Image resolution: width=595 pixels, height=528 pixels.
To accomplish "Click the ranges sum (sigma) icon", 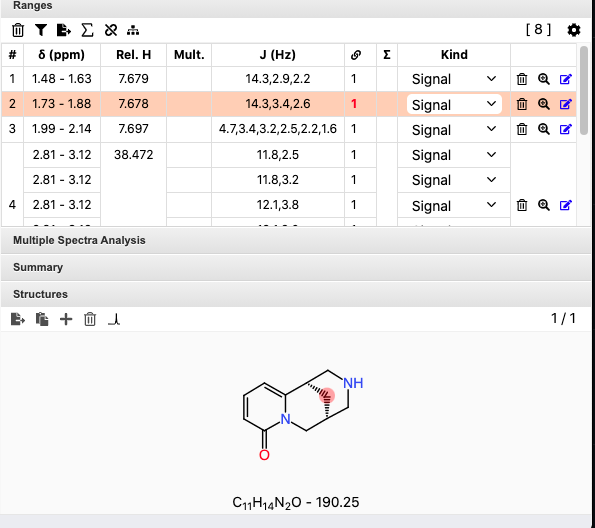I will pos(87,30).
